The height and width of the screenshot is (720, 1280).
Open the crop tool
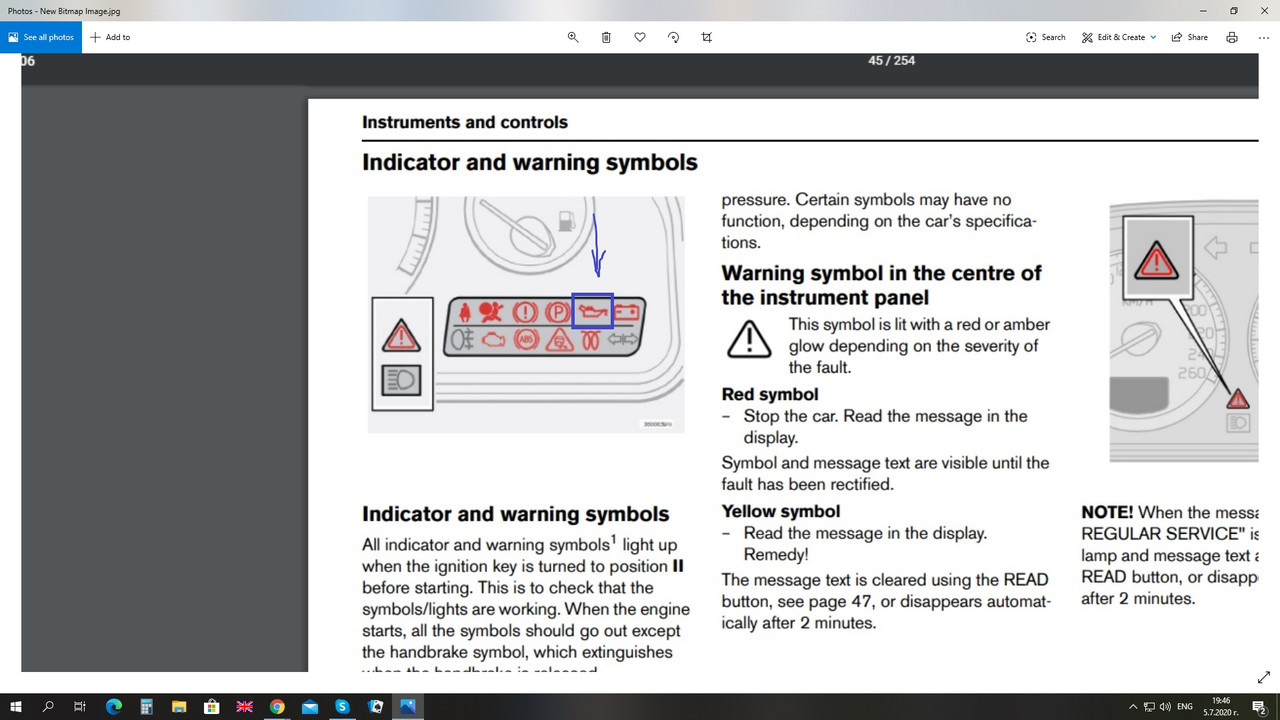pyautogui.click(x=707, y=37)
